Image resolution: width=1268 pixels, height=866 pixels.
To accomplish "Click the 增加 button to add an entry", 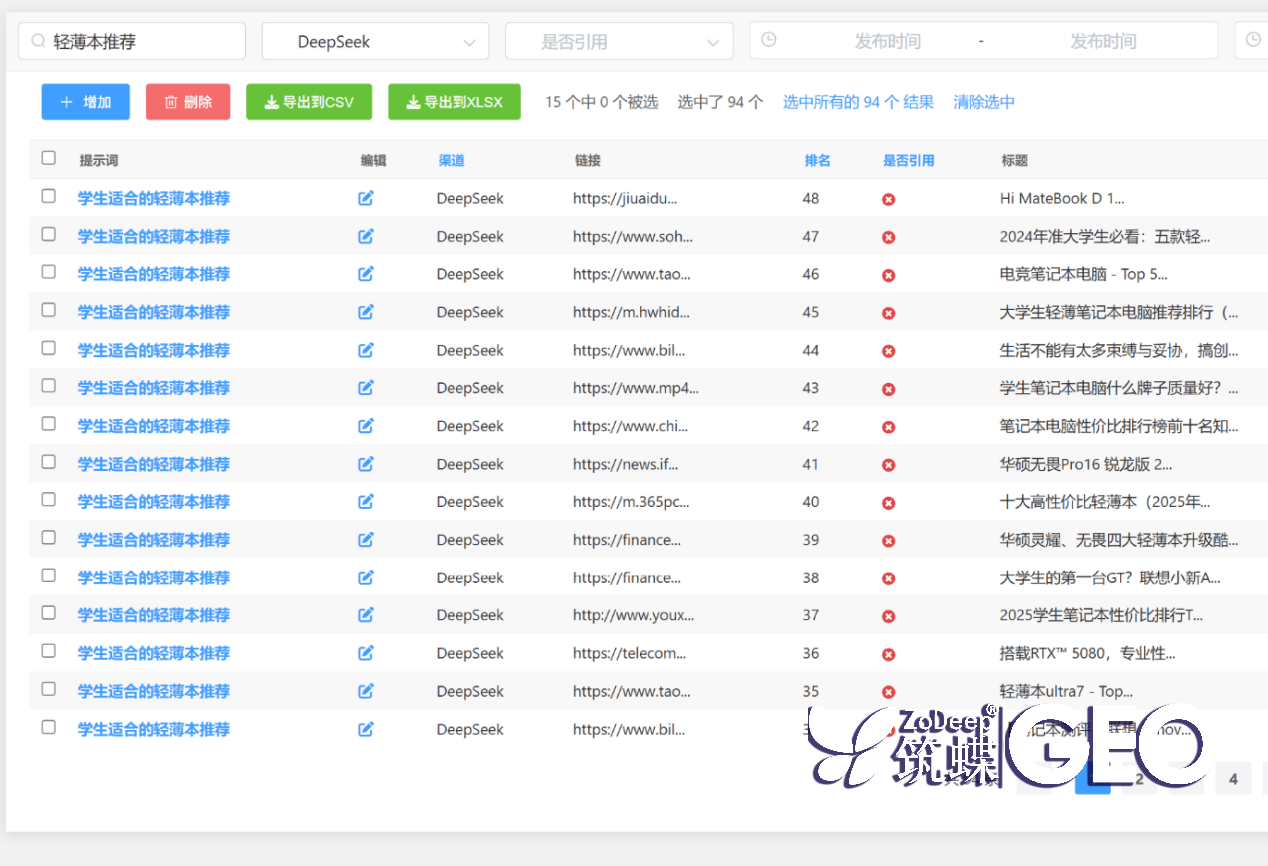I will click(85, 101).
